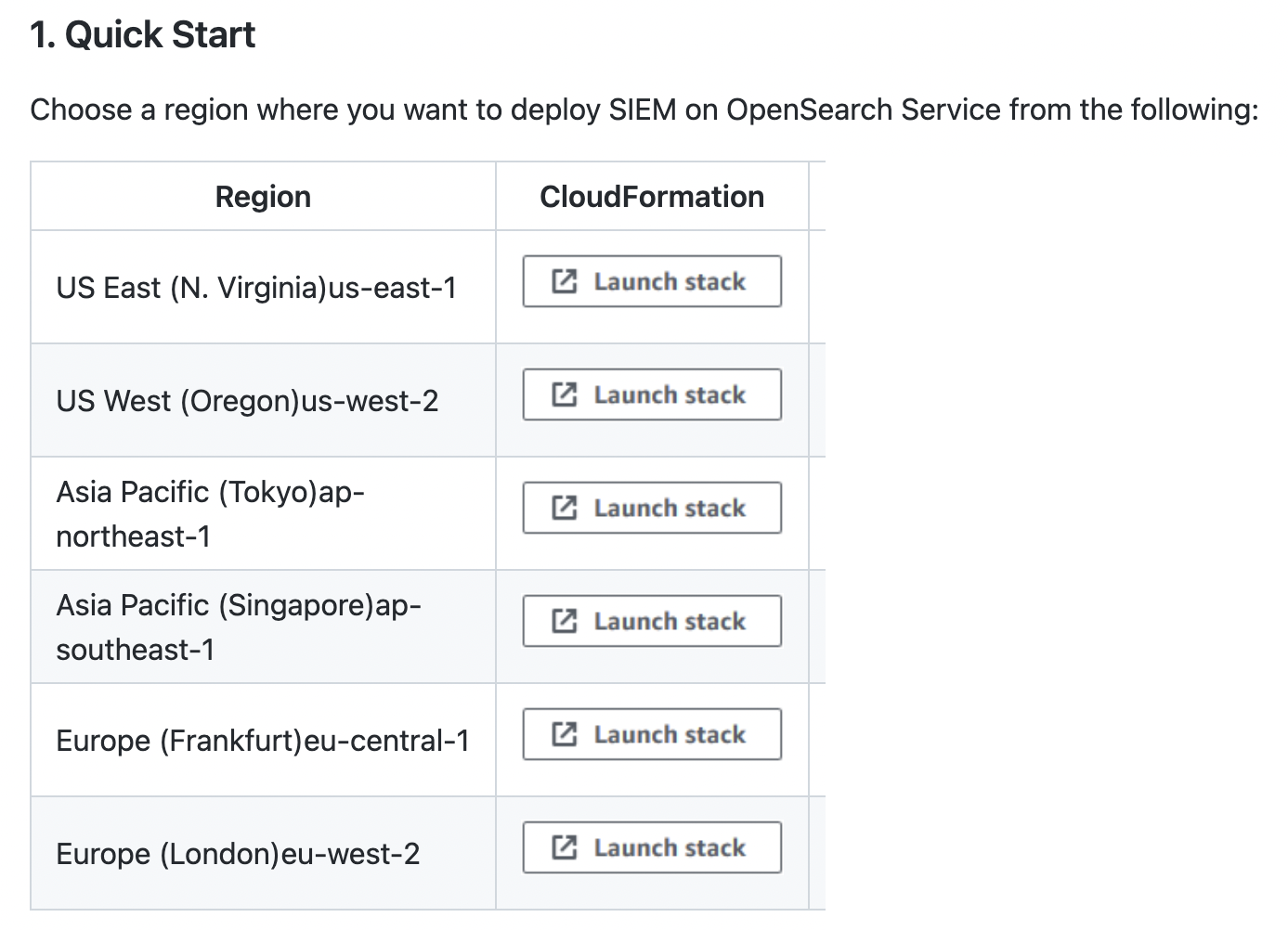Screen dimensions: 1288x930
Task: Click the CloudFormation column header
Action: pyautogui.click(x=652, y=197)
